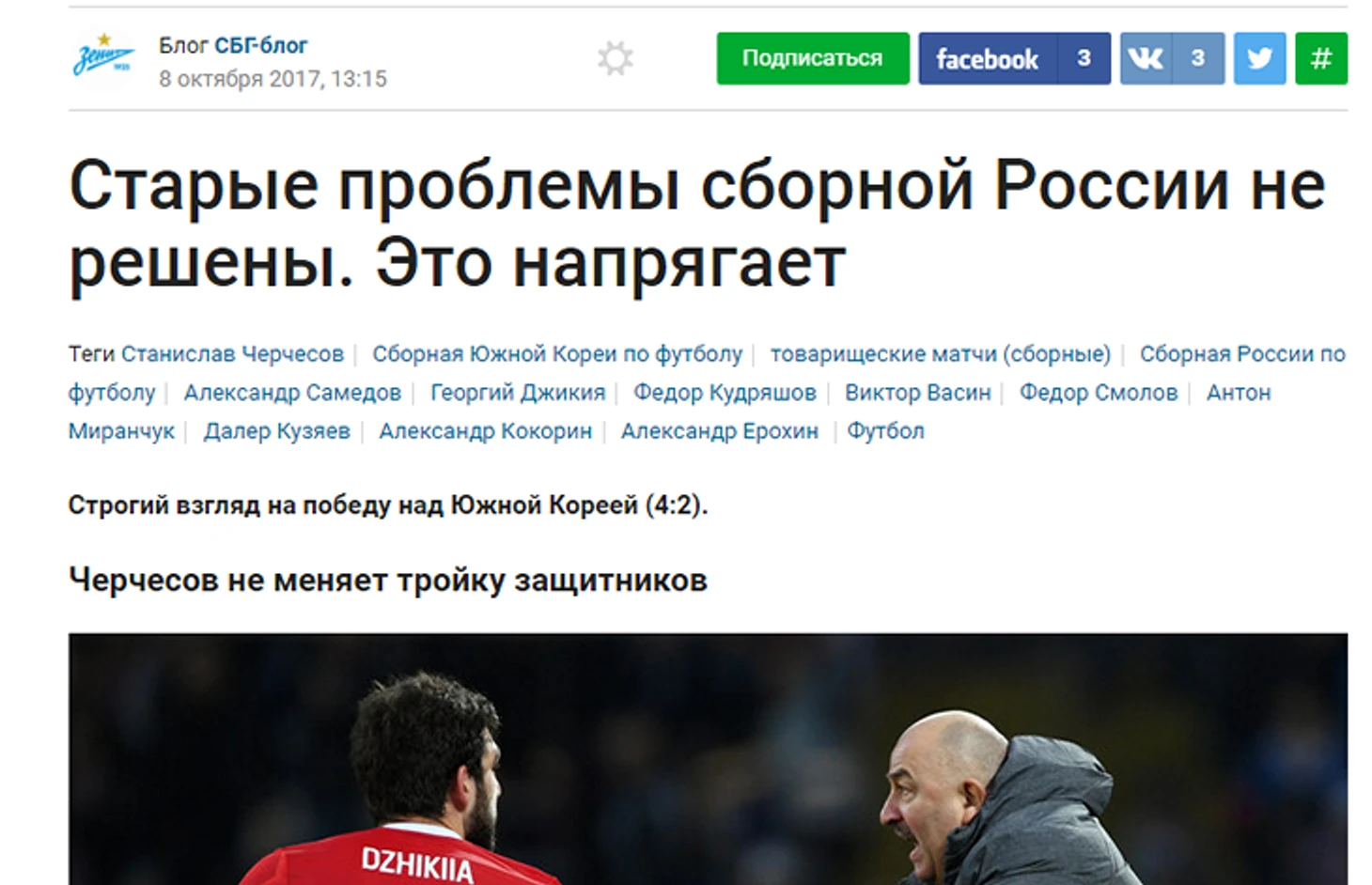
Task: Open the Сборная Южной Кореи по футболу tag
Action: click(x=557, y=354)
